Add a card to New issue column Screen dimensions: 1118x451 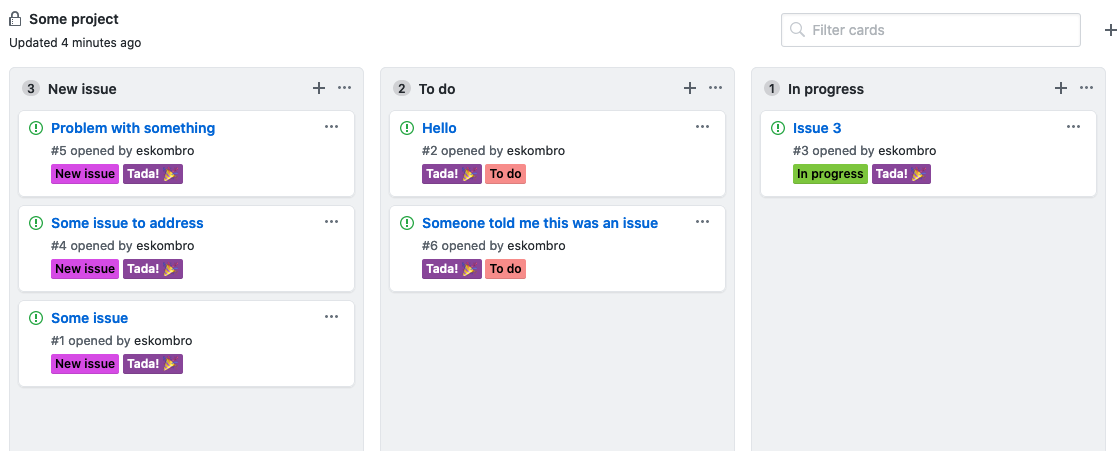point(319,88)
